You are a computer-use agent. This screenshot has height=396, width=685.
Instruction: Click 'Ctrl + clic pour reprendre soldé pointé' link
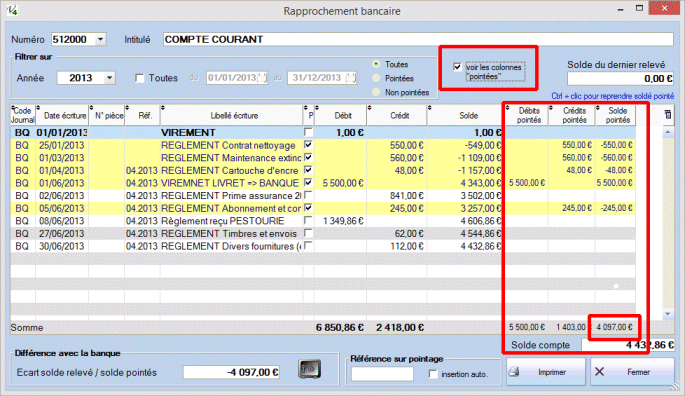(612, 96)
